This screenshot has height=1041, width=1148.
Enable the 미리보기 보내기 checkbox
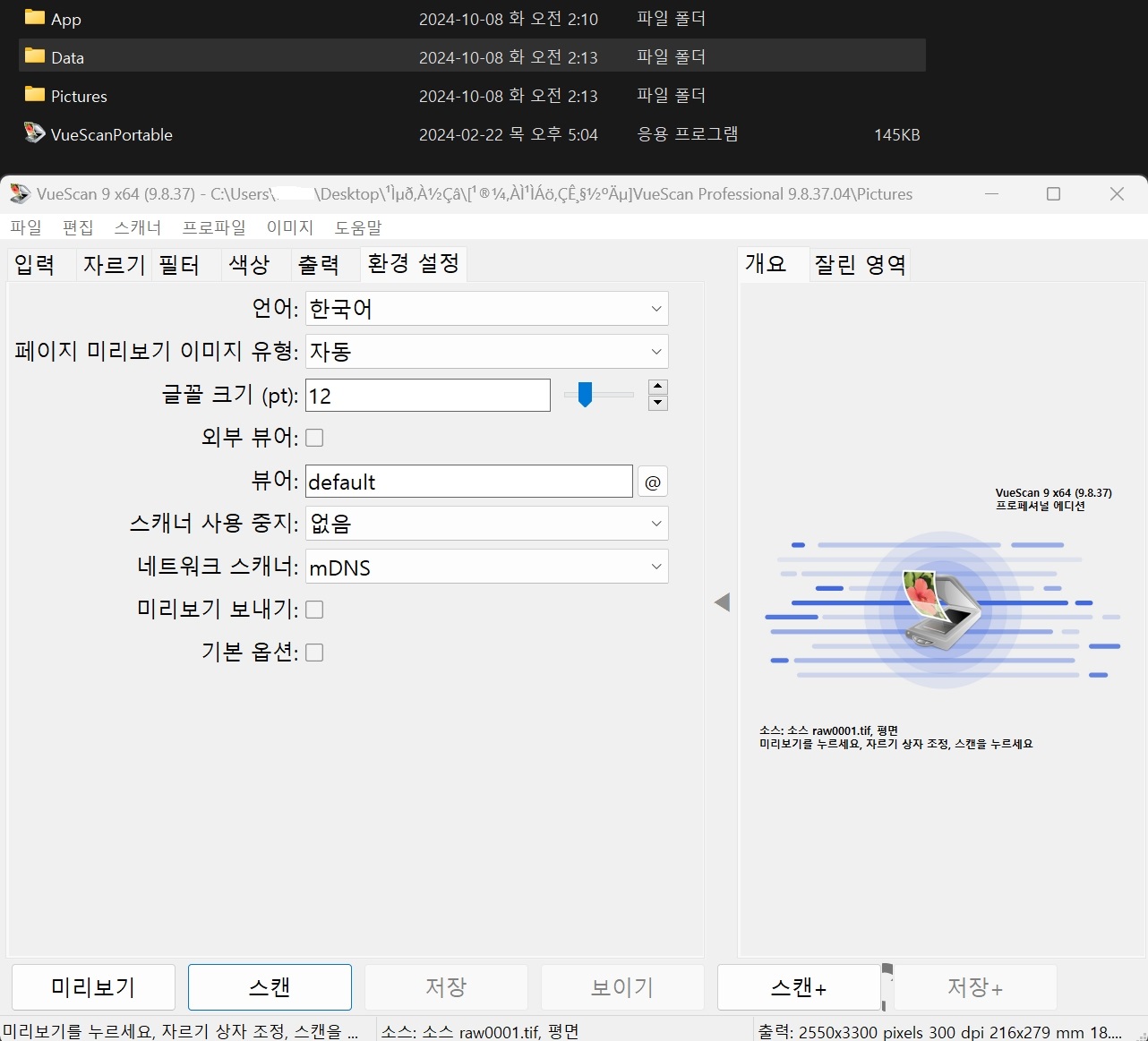(x=314, y=610)
